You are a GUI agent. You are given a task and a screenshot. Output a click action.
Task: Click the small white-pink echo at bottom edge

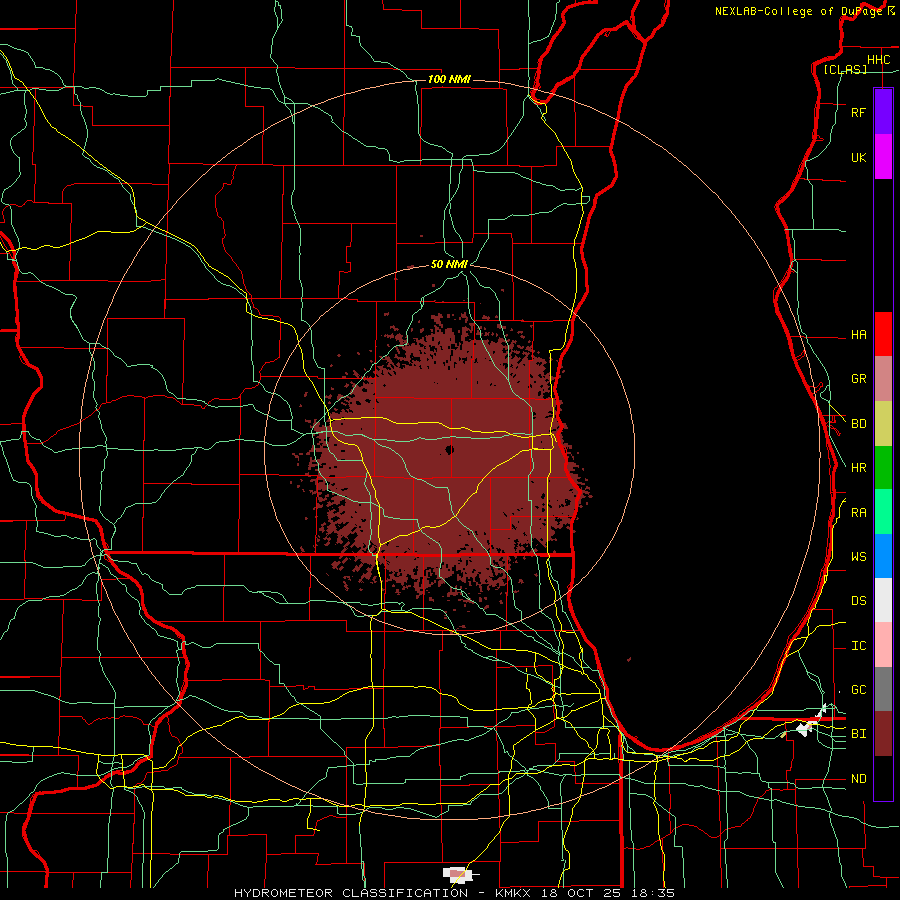point(458,875)
